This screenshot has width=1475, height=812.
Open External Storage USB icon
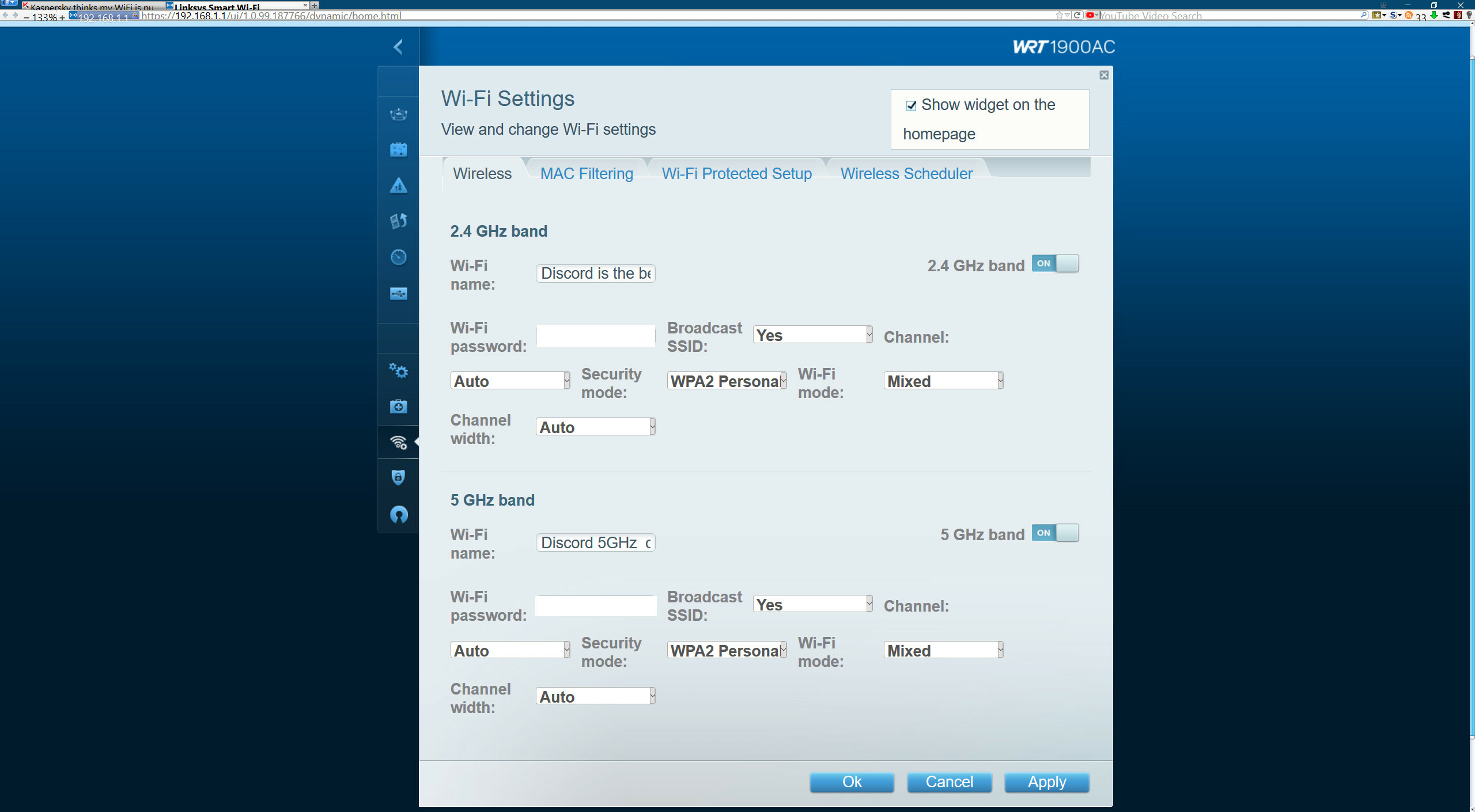(x=398, y=294)
